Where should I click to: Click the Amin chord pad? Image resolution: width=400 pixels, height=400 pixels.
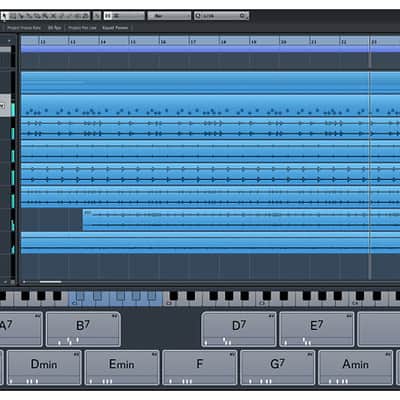tap(355, 367)
